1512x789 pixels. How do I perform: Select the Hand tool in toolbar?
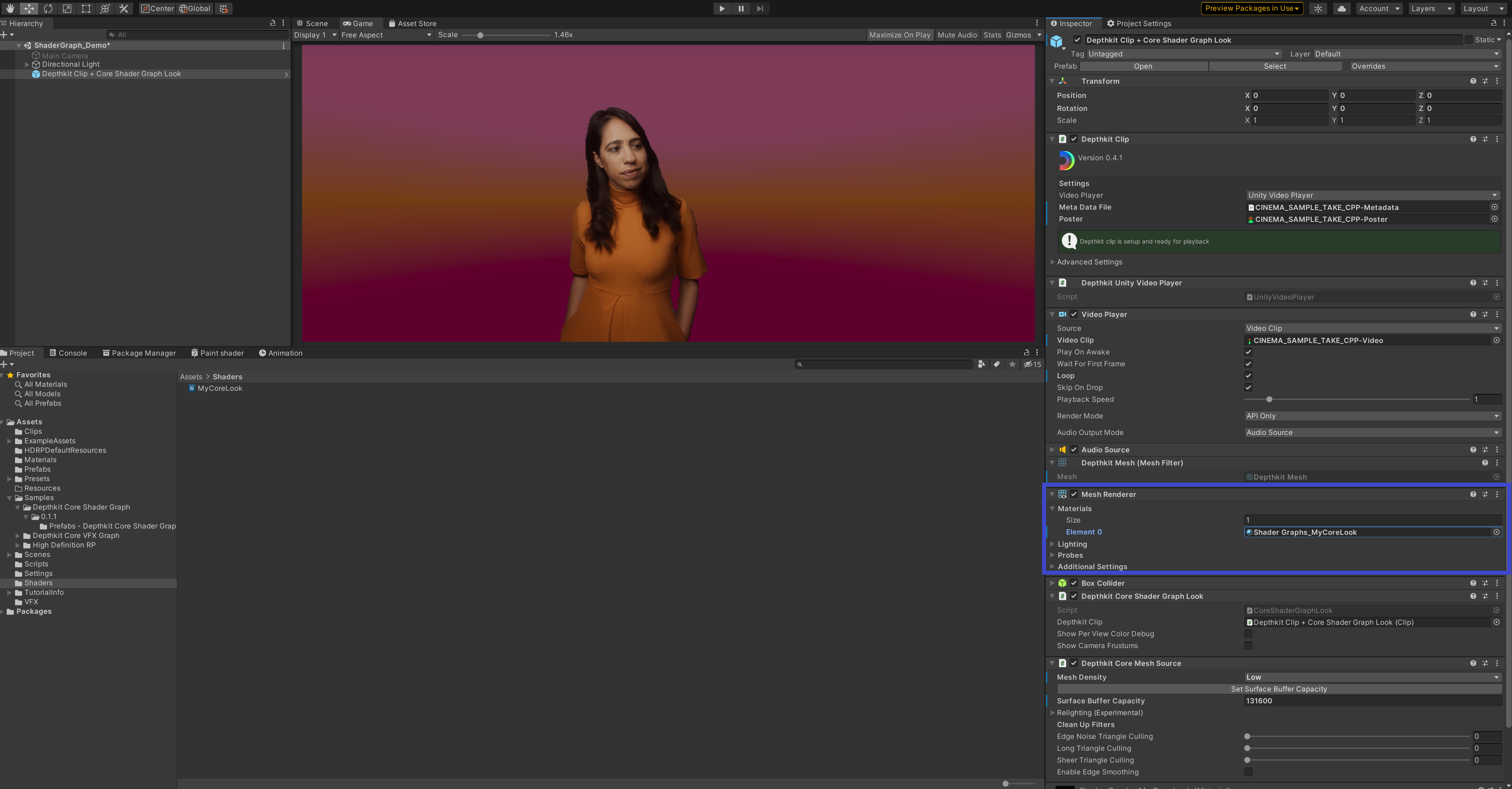(x=10, y=8)
